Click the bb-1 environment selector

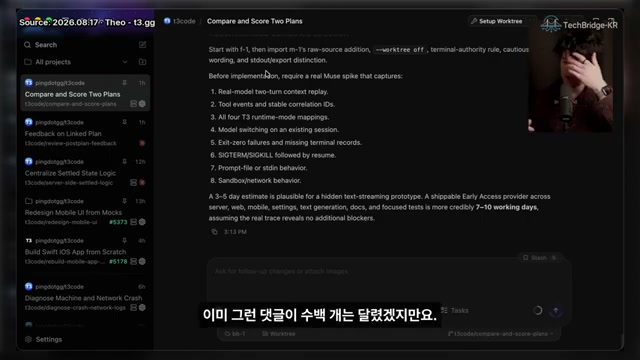coord(235,334)
